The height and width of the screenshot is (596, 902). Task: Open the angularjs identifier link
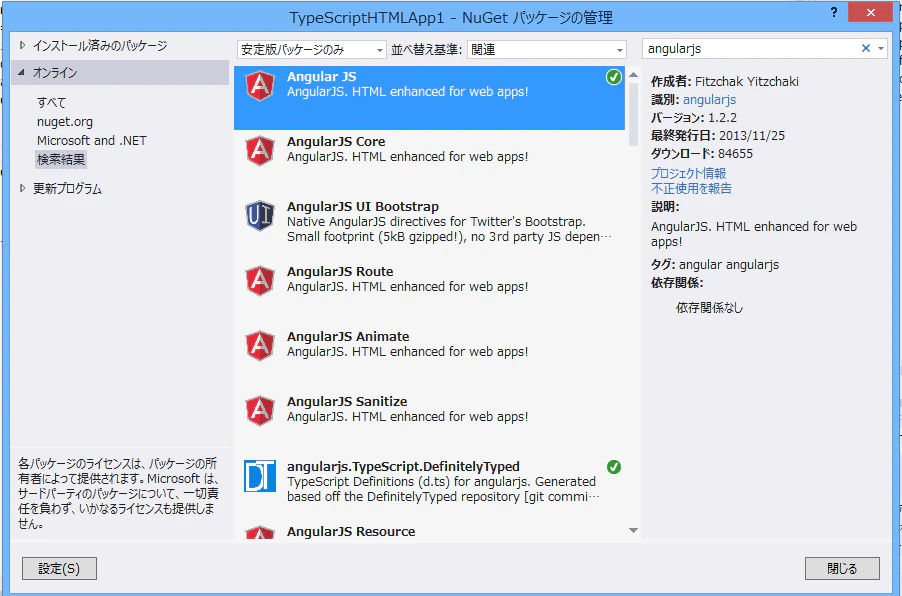click(x=709, y=100)
